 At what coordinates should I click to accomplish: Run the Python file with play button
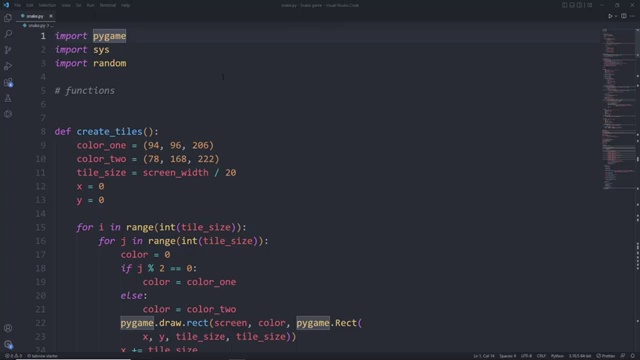[610, 16]
